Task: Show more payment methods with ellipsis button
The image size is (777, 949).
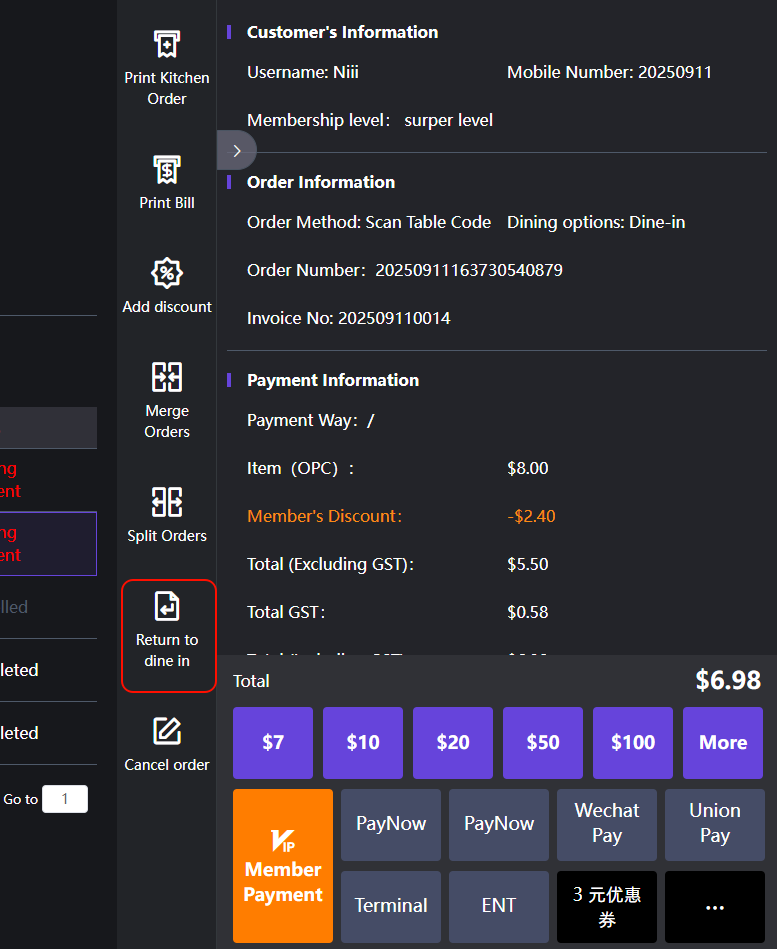Action: tap(714, 907)
